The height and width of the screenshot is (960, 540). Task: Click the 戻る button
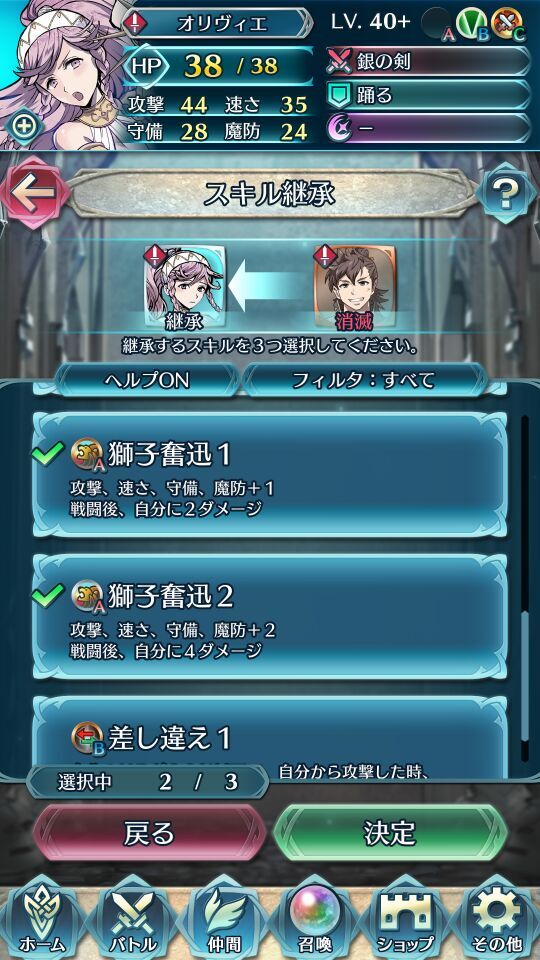pos(149,833)
